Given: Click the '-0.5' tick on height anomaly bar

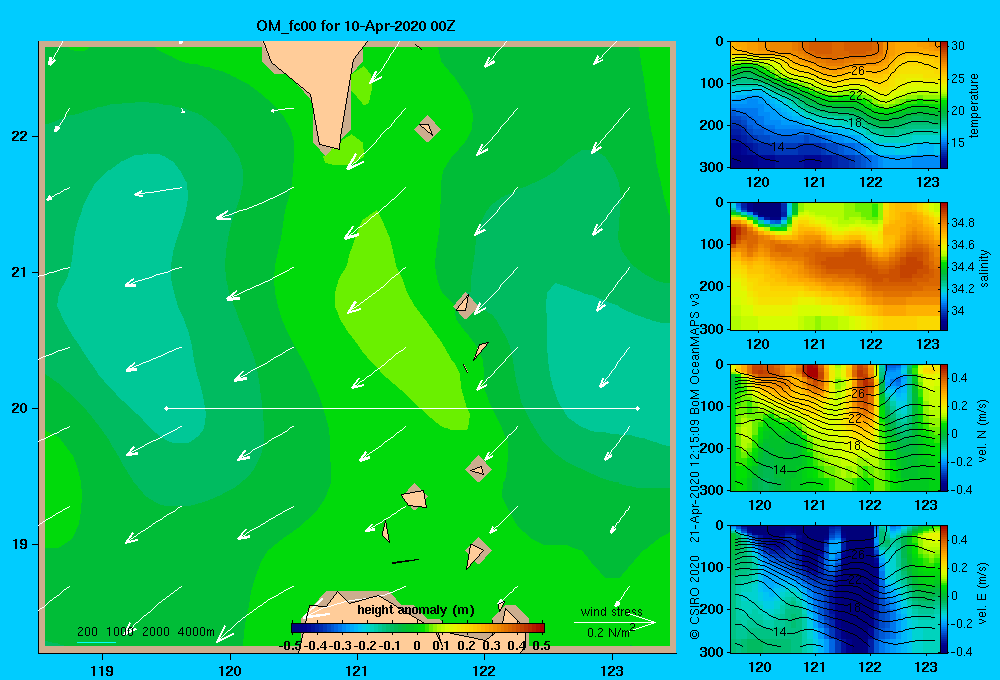Looking at the screenshot, I should click(x=290, y=646).
